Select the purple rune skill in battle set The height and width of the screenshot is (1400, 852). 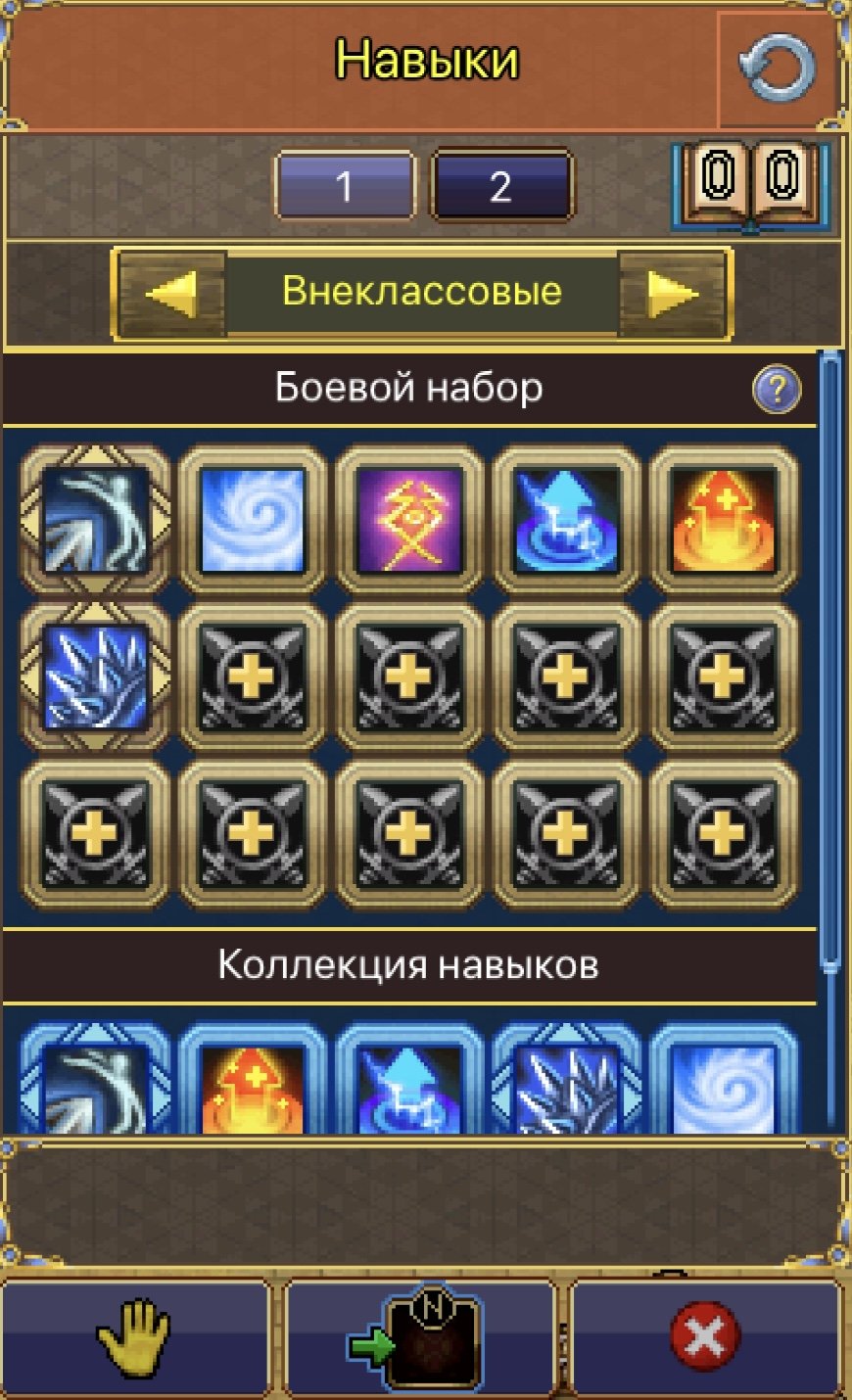click(x=409, y=520)
